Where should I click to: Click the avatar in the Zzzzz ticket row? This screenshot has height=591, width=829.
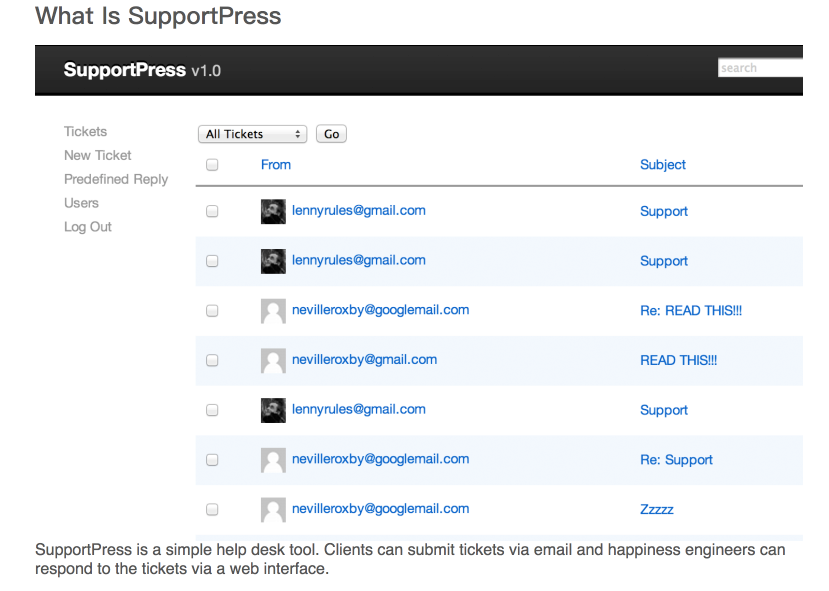(x=273, y=510)
